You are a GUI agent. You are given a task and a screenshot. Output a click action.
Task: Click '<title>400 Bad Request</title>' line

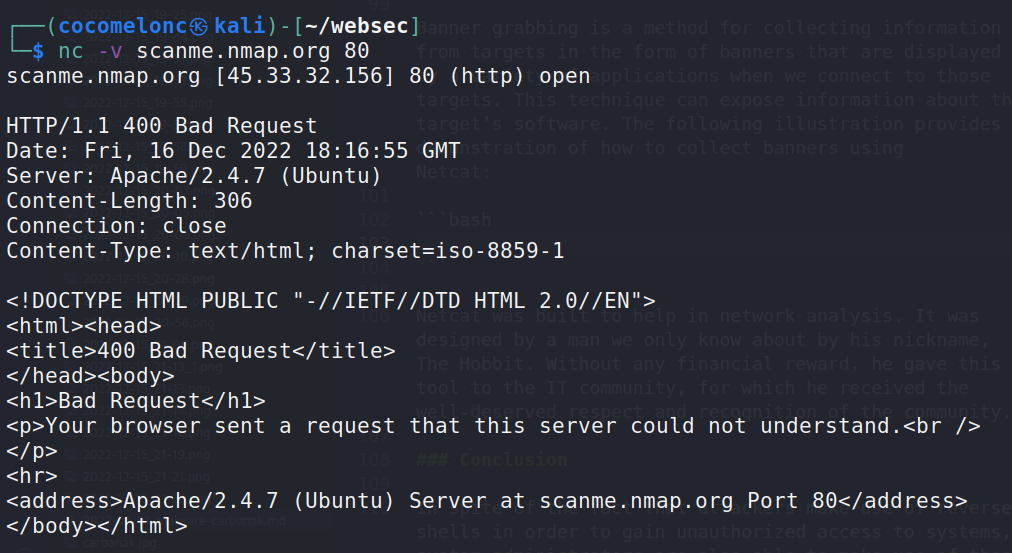coord(200,350)
